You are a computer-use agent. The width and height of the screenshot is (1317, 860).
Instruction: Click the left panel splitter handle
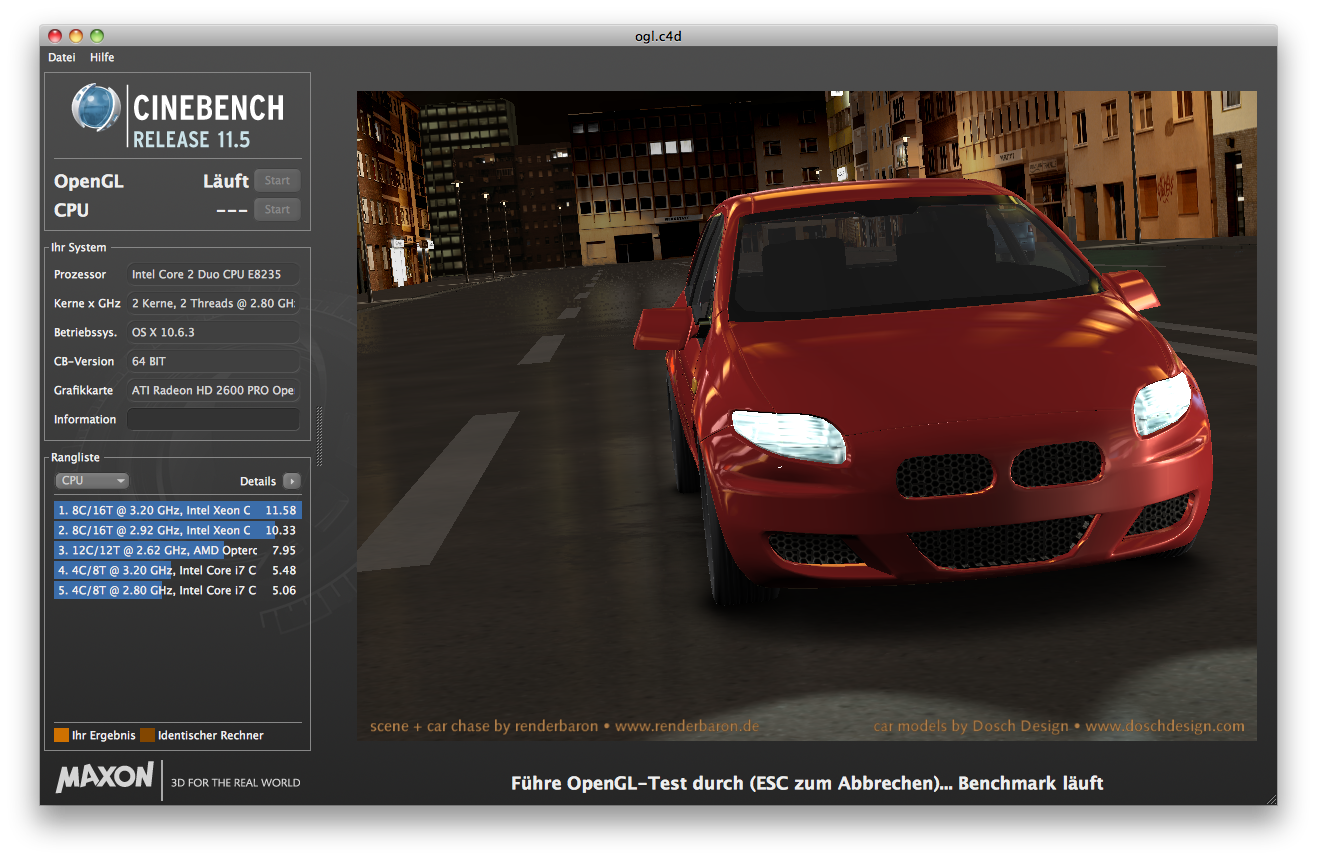coord(320,436)
